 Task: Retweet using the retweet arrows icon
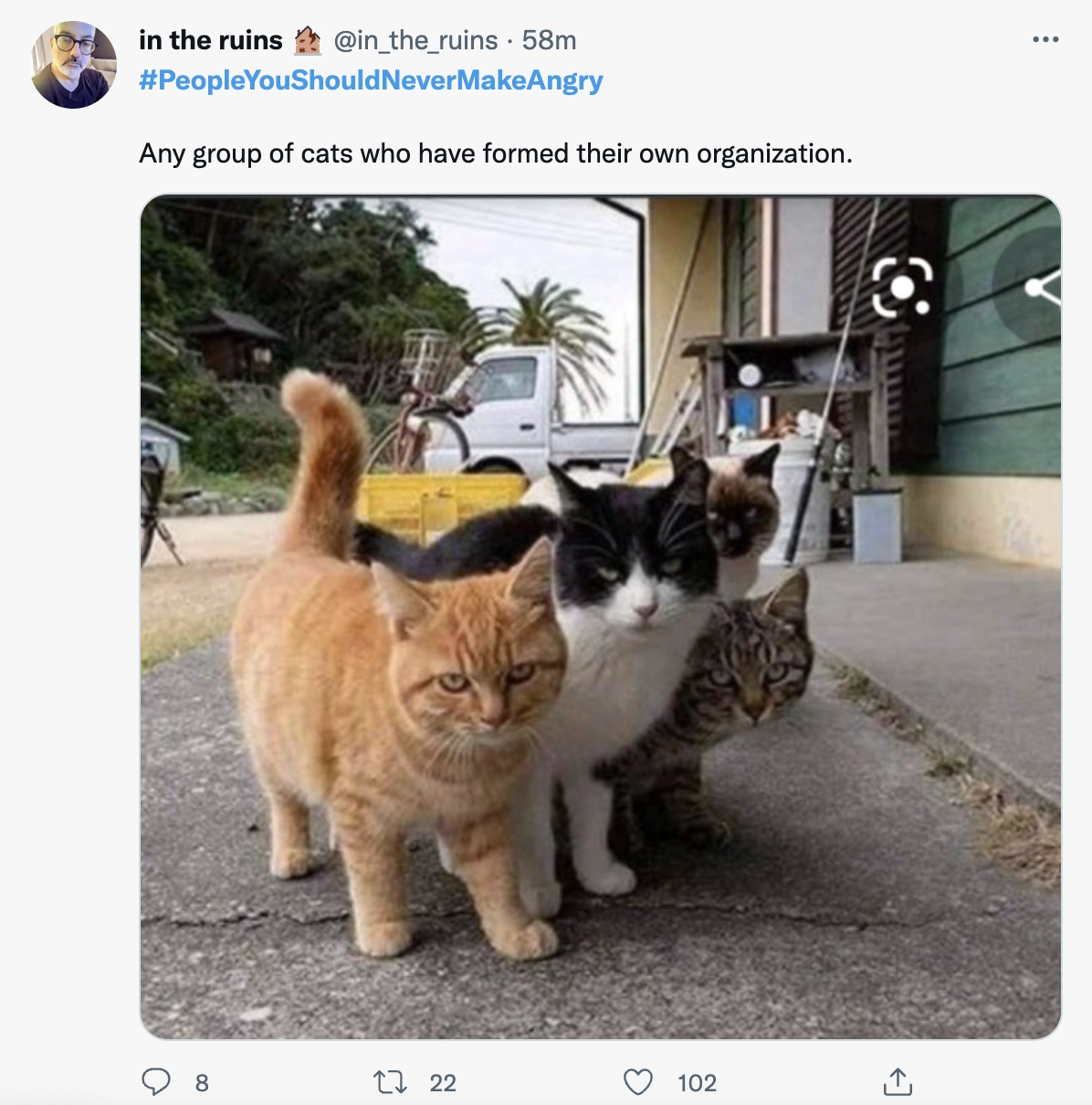point(390,1082)
